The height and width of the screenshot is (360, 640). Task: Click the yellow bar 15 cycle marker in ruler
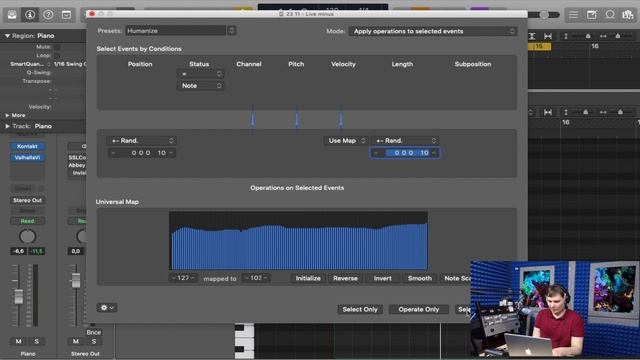[540, 47]
